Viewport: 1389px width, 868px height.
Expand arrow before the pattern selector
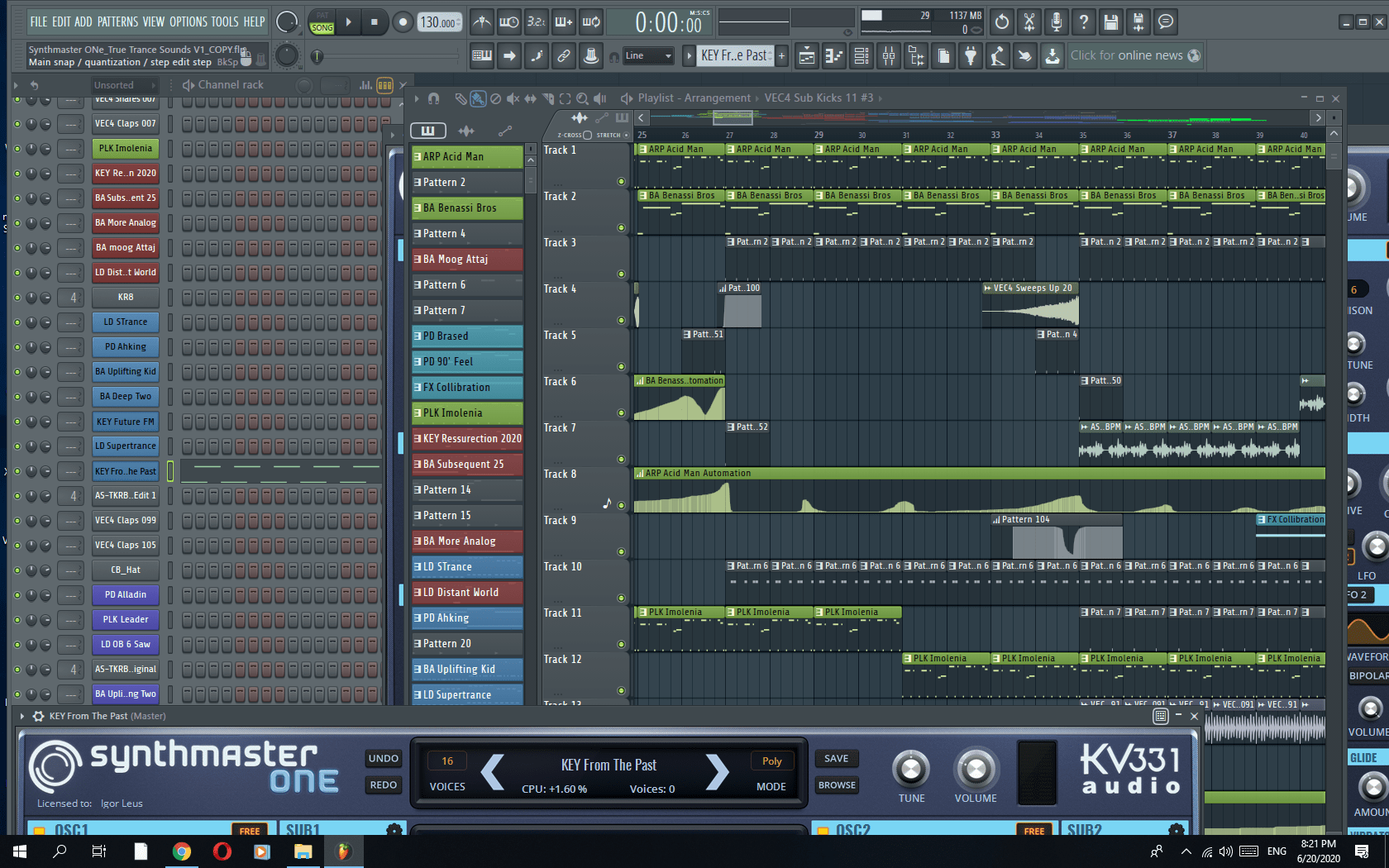point(689,55)
